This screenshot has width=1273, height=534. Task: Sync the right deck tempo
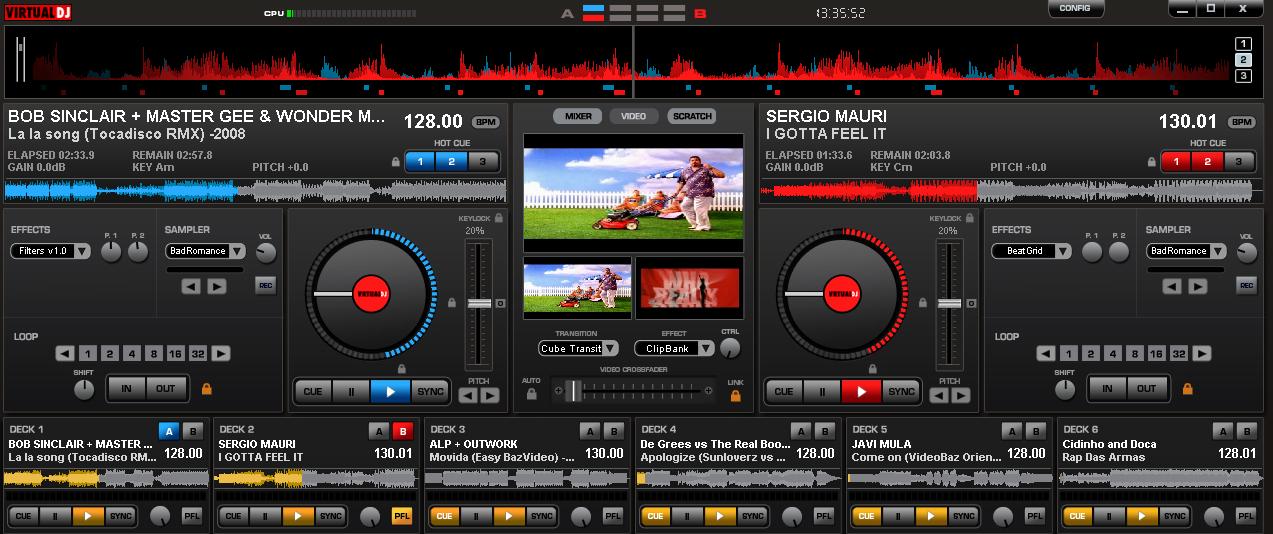(901, 391)
